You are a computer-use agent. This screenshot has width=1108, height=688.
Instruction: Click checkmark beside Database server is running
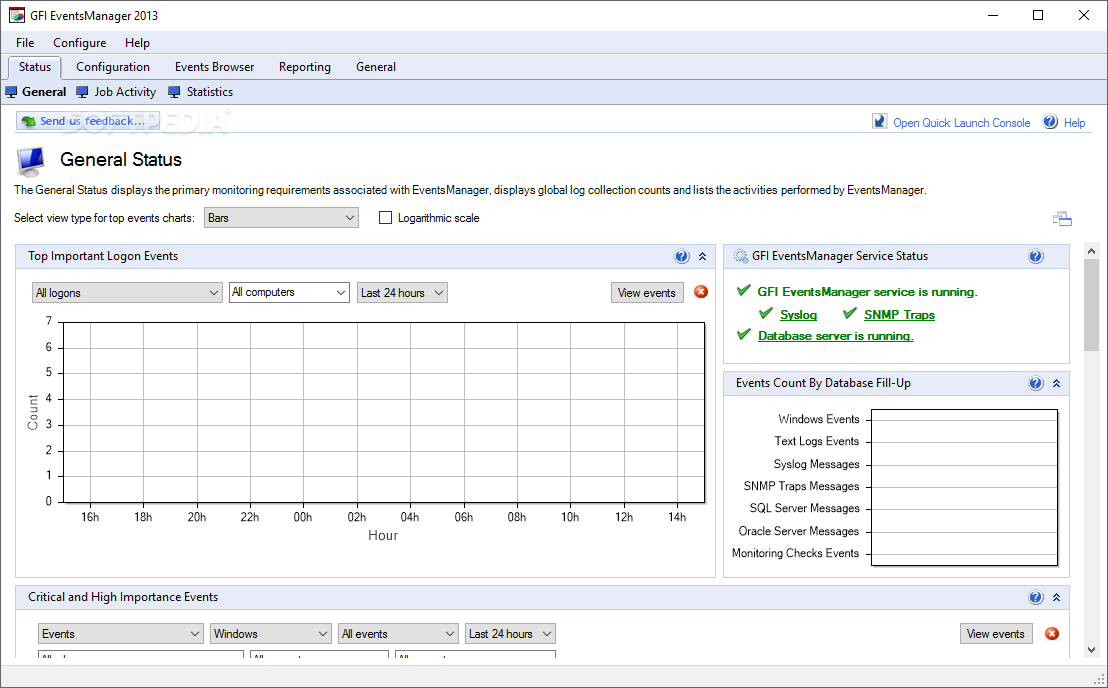[743, 334]
